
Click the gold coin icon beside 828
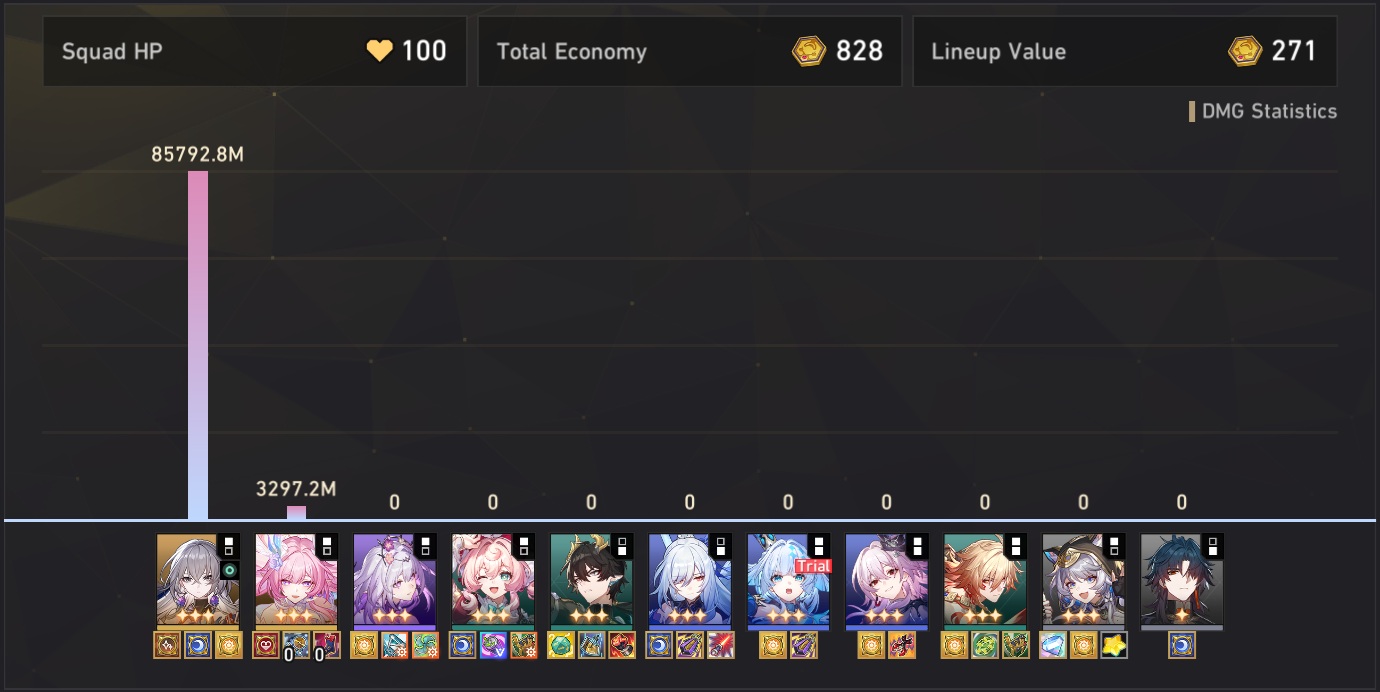click(809, 51)
